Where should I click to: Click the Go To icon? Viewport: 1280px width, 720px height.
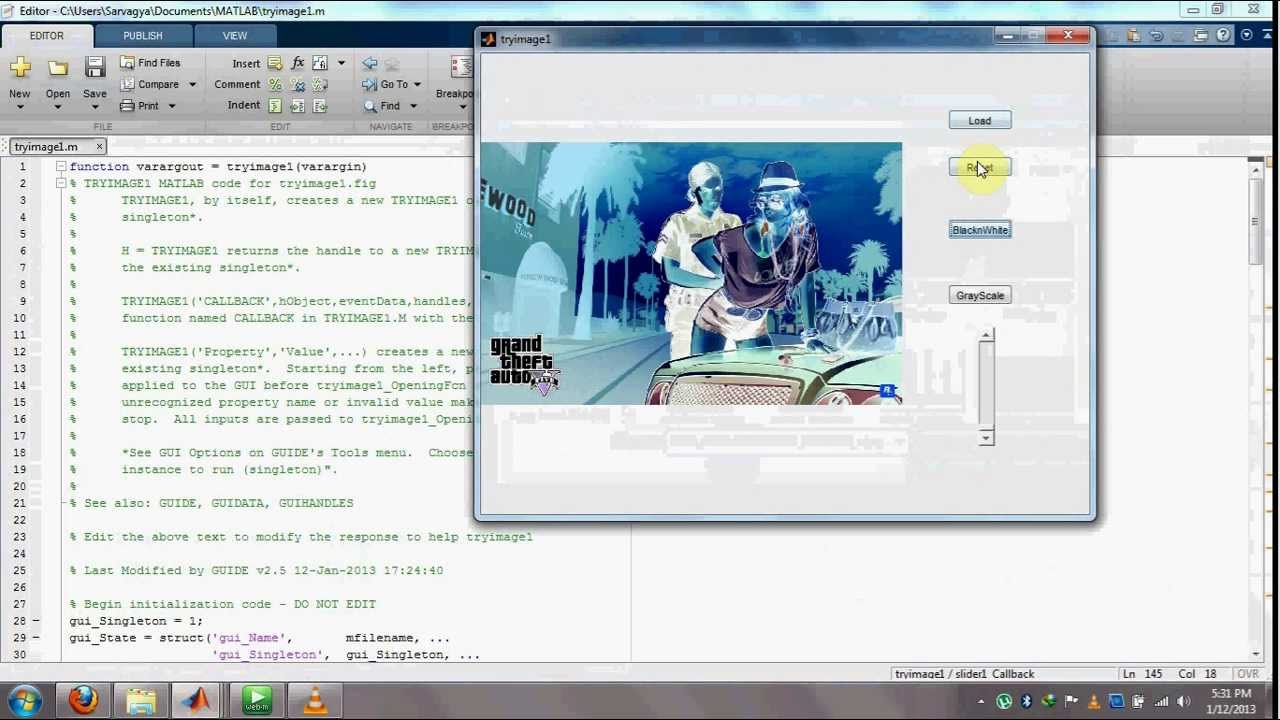pos(370,84)
